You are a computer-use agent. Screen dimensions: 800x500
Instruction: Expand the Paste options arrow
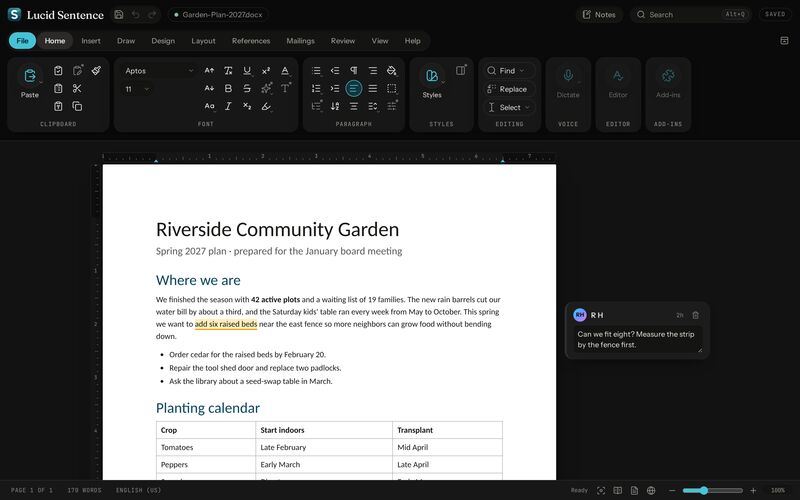41,81
